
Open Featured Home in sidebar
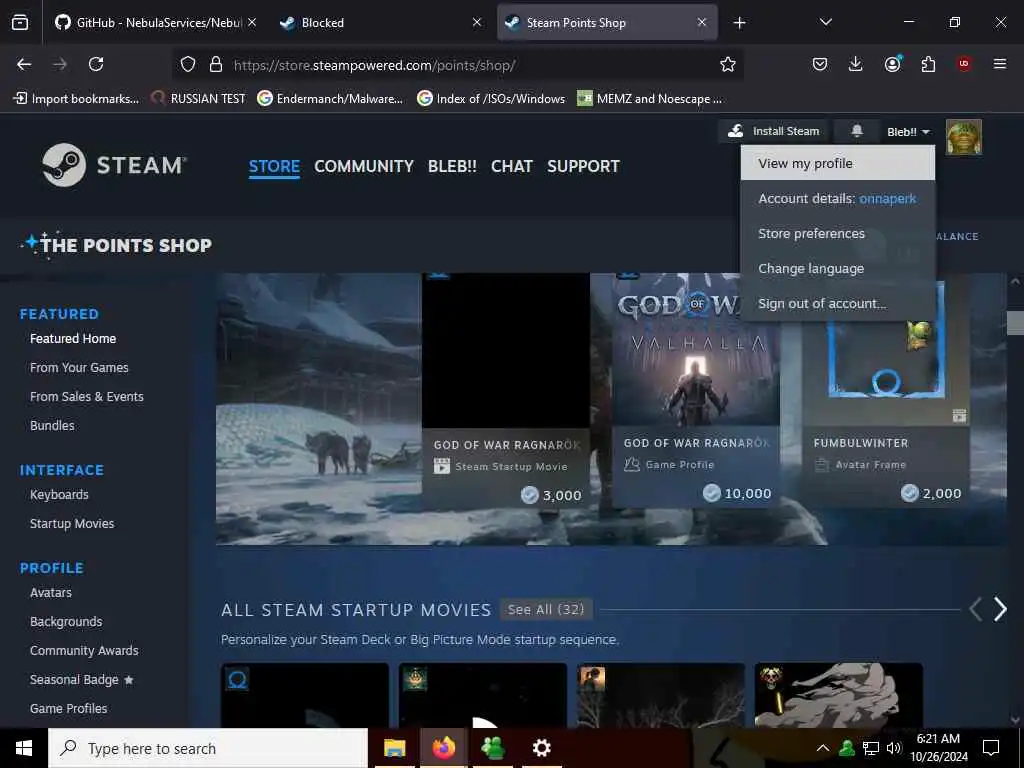tap(73, 338)
